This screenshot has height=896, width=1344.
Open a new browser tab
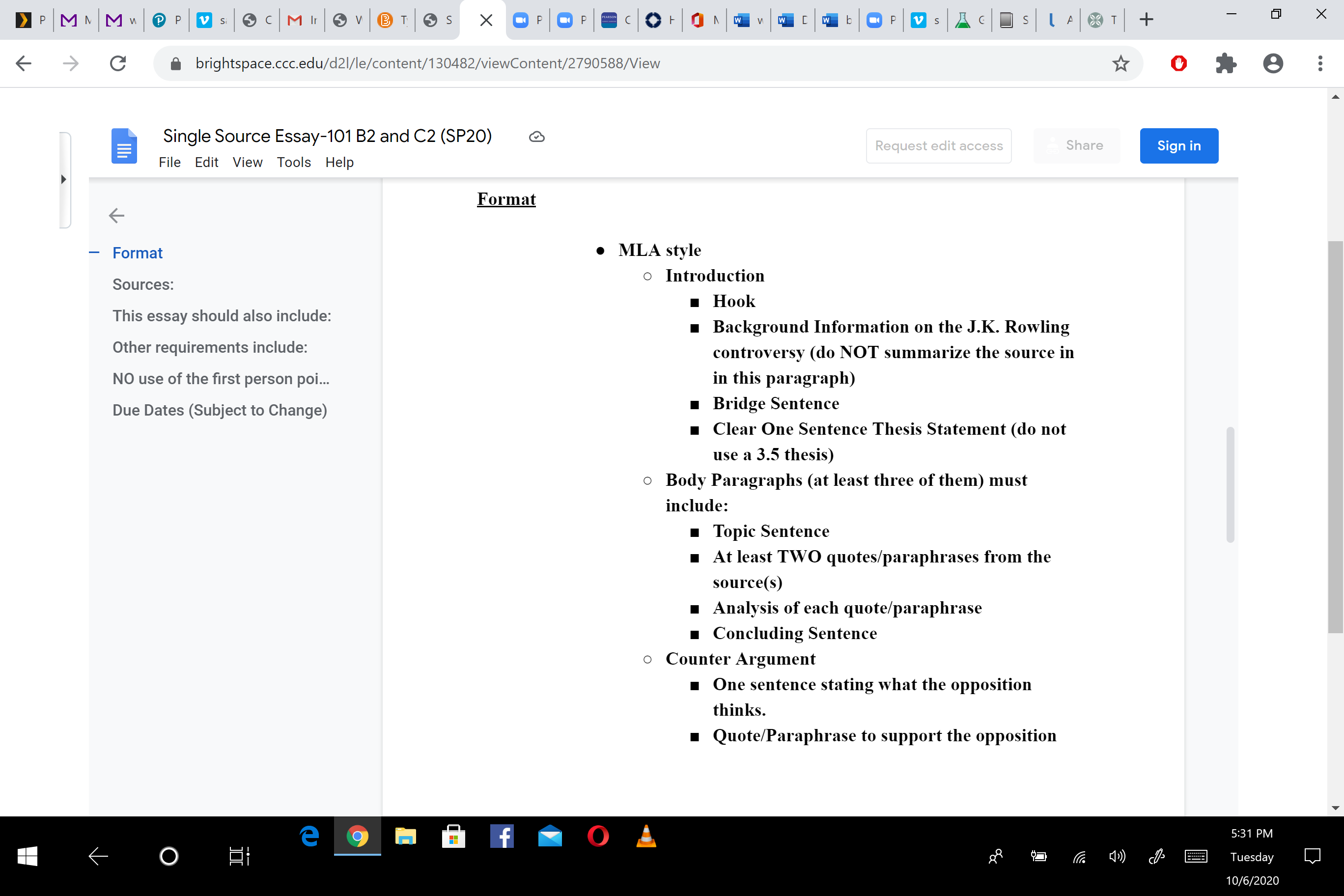click(x=1147, y=20)
